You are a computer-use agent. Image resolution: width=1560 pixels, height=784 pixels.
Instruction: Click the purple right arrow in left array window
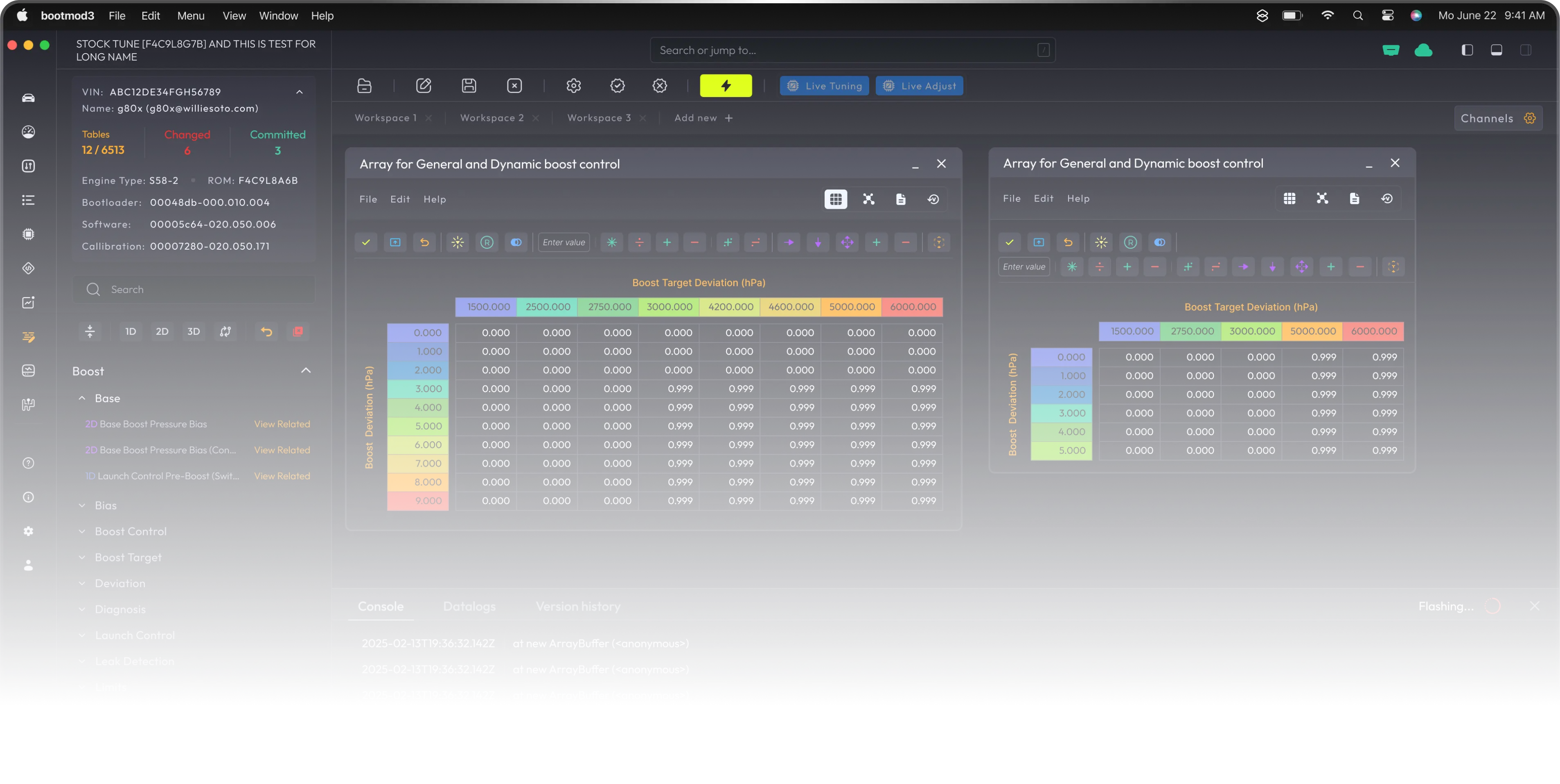pyautogui.click(x=789, y=242)
